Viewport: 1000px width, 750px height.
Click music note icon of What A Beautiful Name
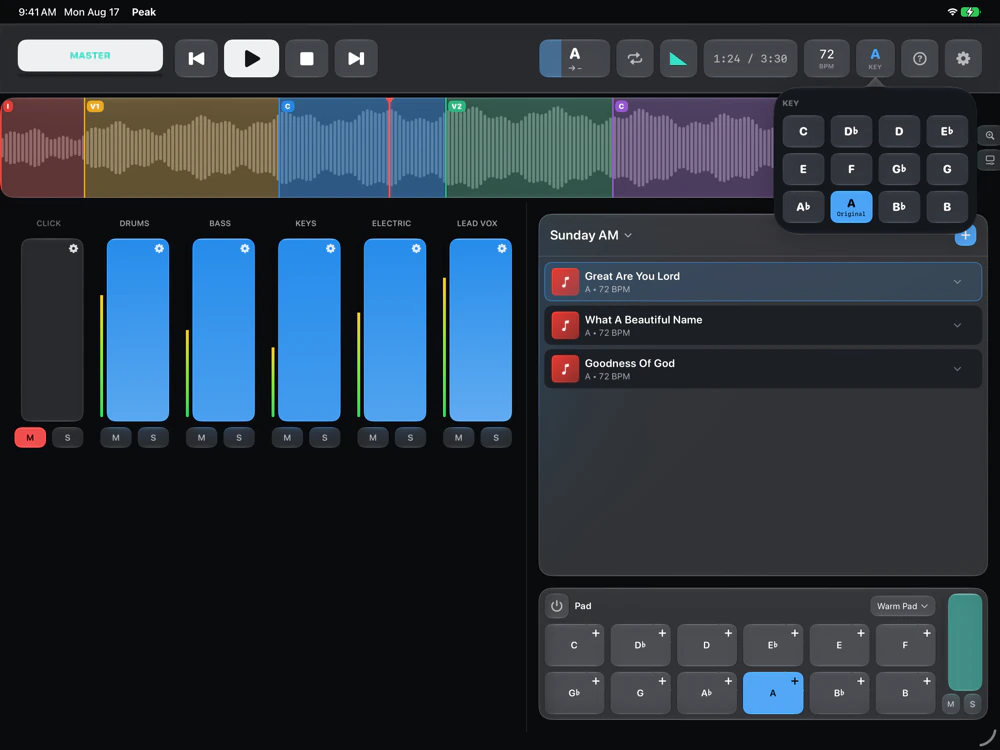click(565, 325)
